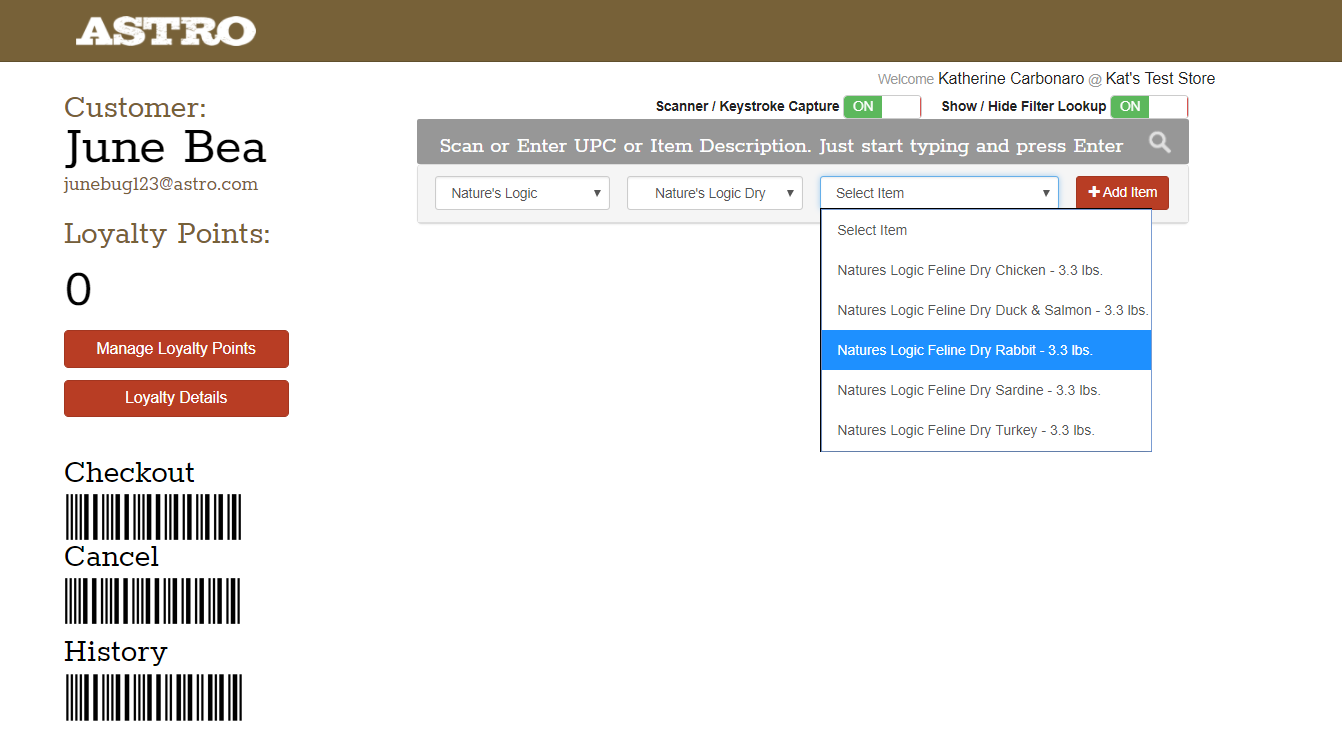Open Loyalty Details
1342x755 pixels.
(x=176, y=398)
